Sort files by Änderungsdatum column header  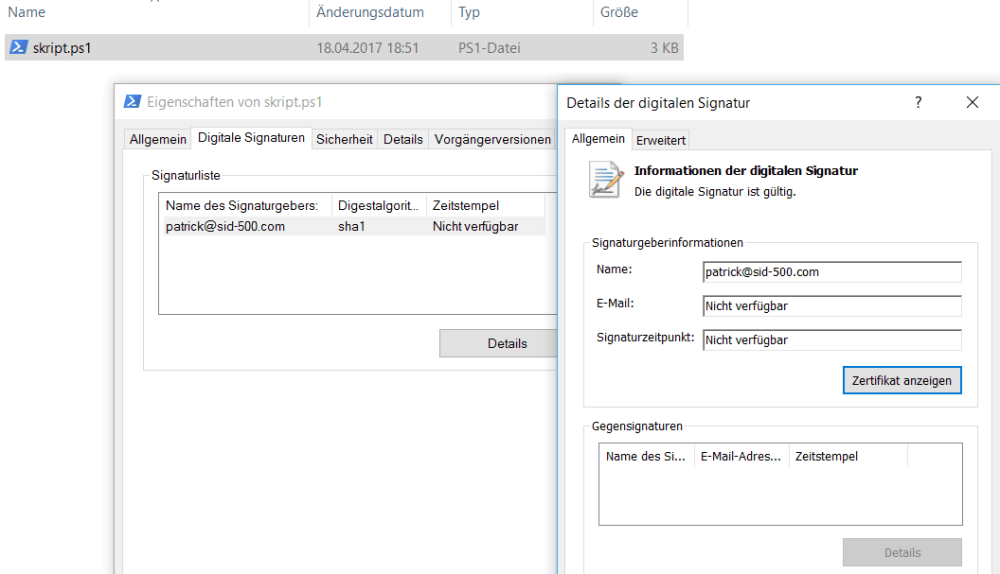(x=370, y=13)
